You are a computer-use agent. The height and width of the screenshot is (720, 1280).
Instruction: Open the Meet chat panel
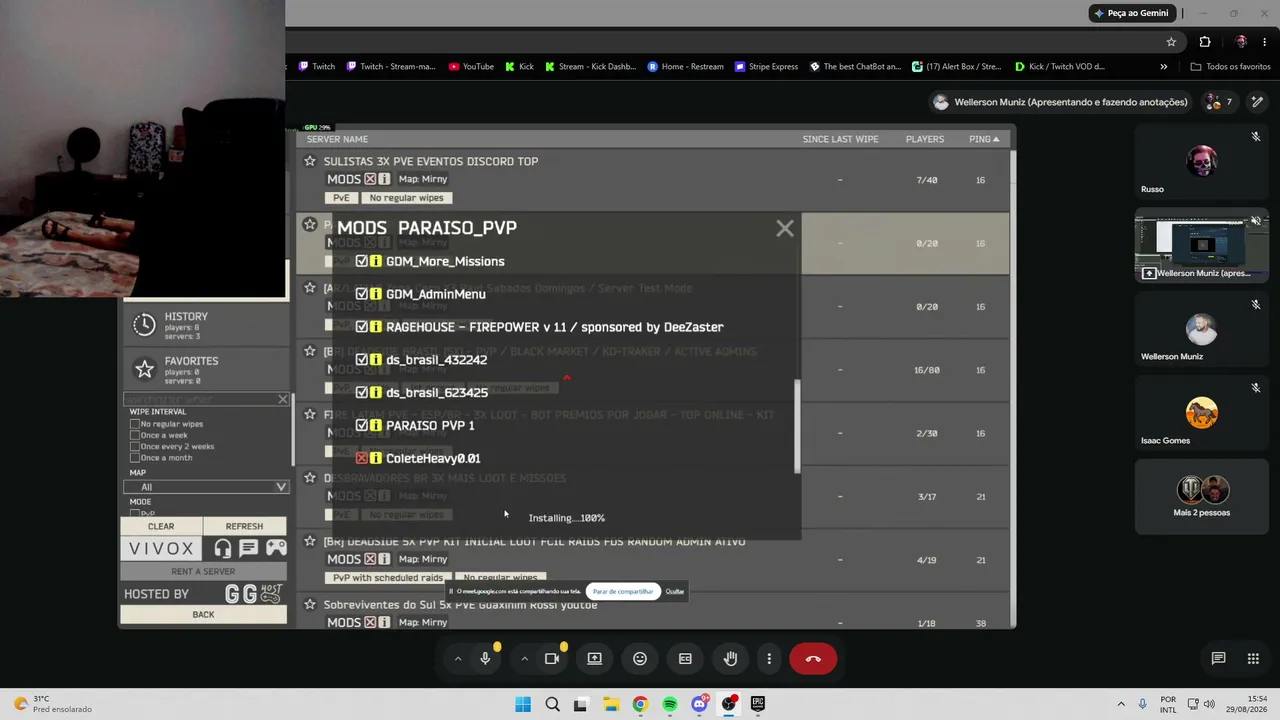point(1218,659)
